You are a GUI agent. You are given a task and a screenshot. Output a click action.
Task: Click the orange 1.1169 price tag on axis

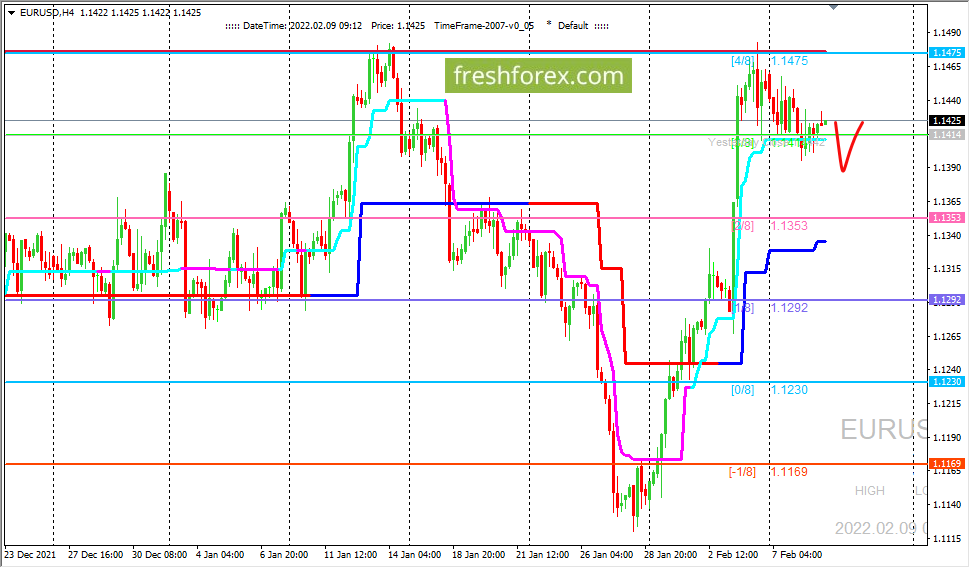(946, 463)
